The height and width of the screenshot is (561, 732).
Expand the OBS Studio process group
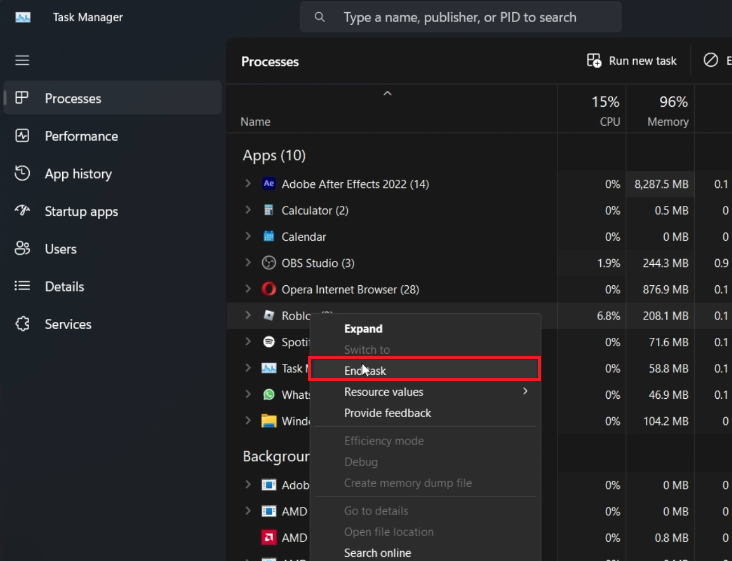pos(248,263)
